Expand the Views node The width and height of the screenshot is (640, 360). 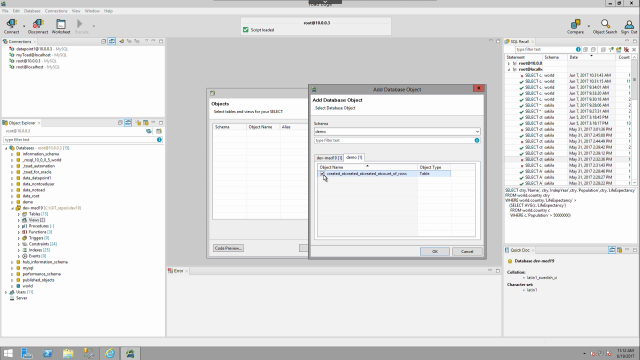pos(18,220)
